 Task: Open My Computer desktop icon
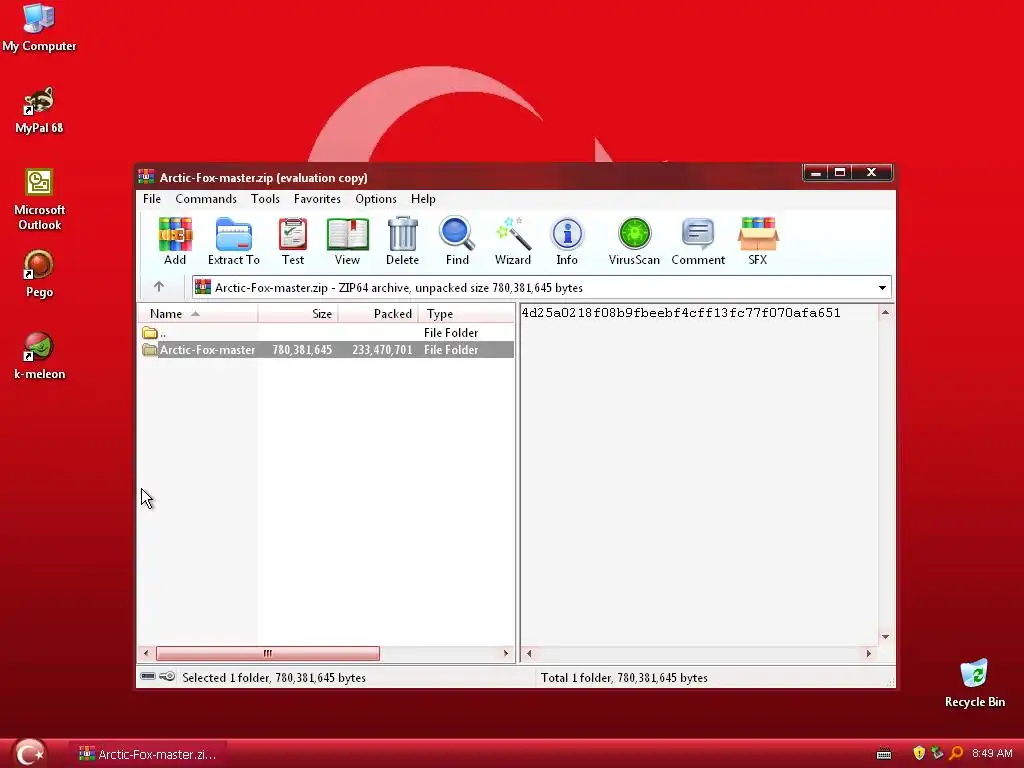[x=39, y=27]
